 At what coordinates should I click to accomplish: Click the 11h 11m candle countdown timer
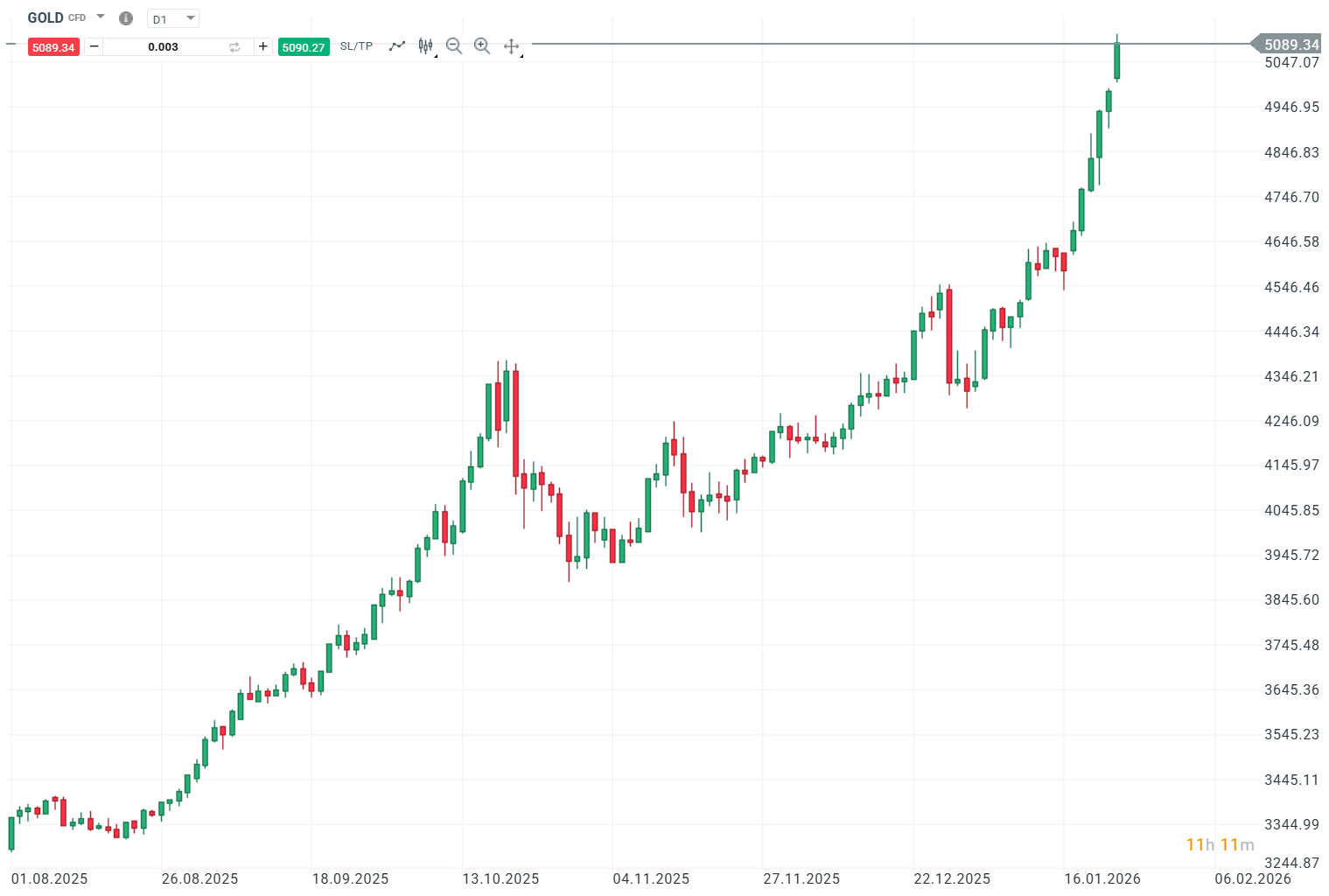(1220, 844)
